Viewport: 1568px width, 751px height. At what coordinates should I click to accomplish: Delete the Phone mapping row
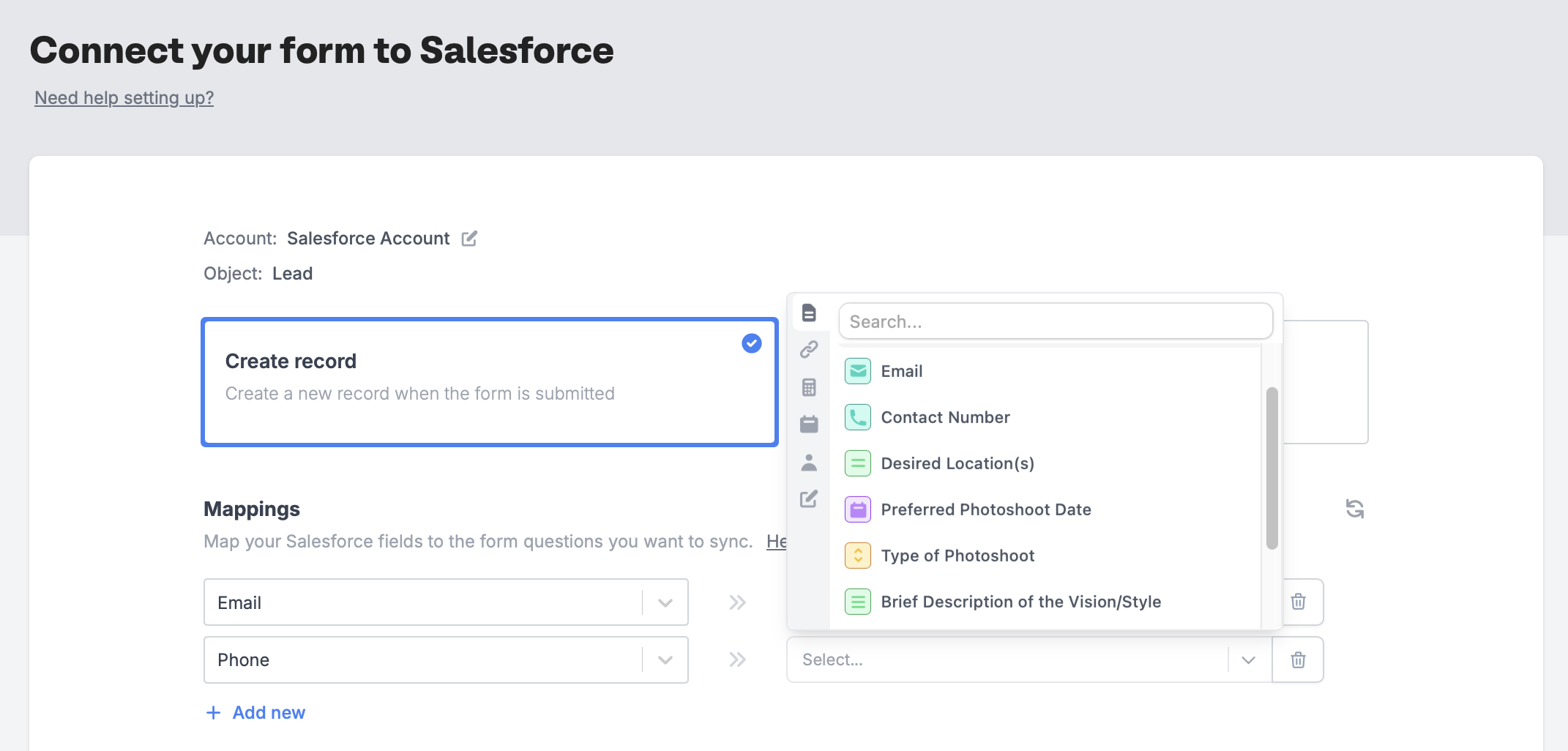tap(1298, 660)
